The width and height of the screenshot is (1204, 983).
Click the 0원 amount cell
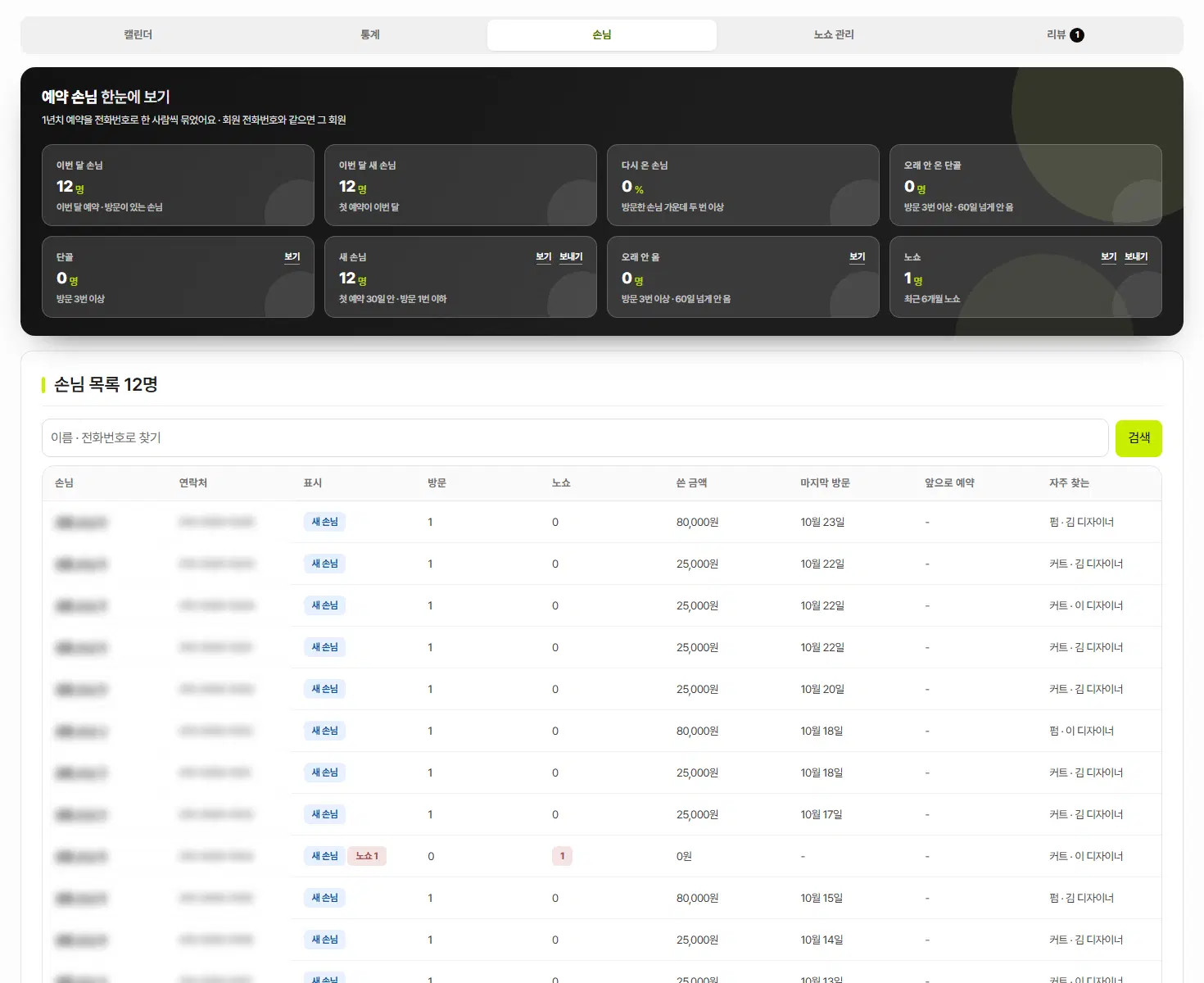[684, 856]
